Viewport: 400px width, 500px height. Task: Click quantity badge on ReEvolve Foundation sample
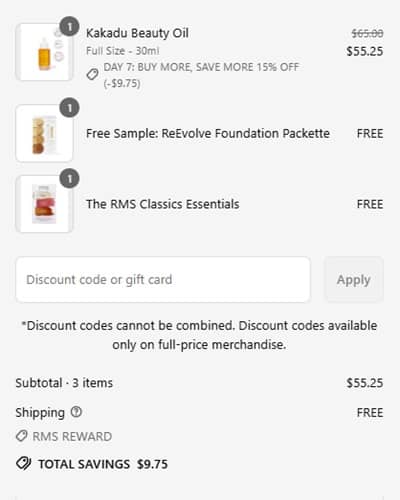pyautogui.click(x=69, y=108)
